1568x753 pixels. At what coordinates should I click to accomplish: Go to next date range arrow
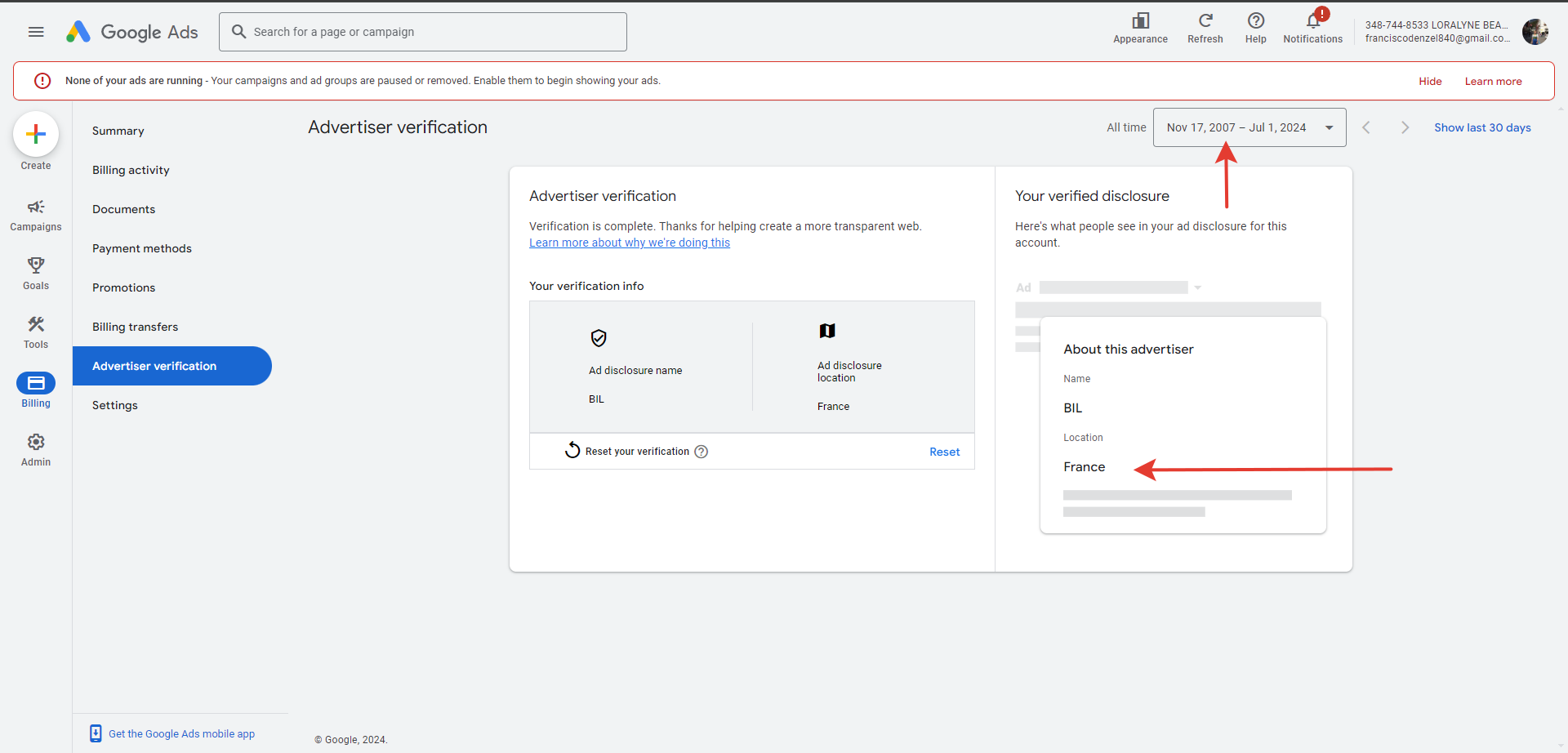(1405, 127)
